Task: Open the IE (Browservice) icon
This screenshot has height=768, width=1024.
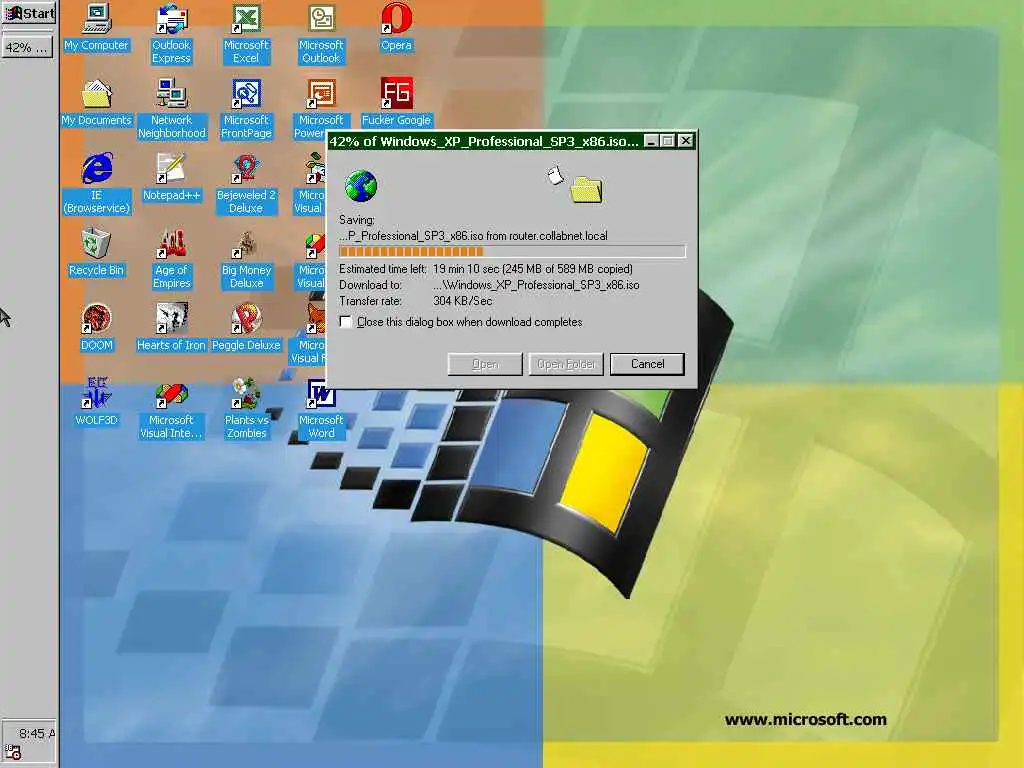Action: coord(97,184)
